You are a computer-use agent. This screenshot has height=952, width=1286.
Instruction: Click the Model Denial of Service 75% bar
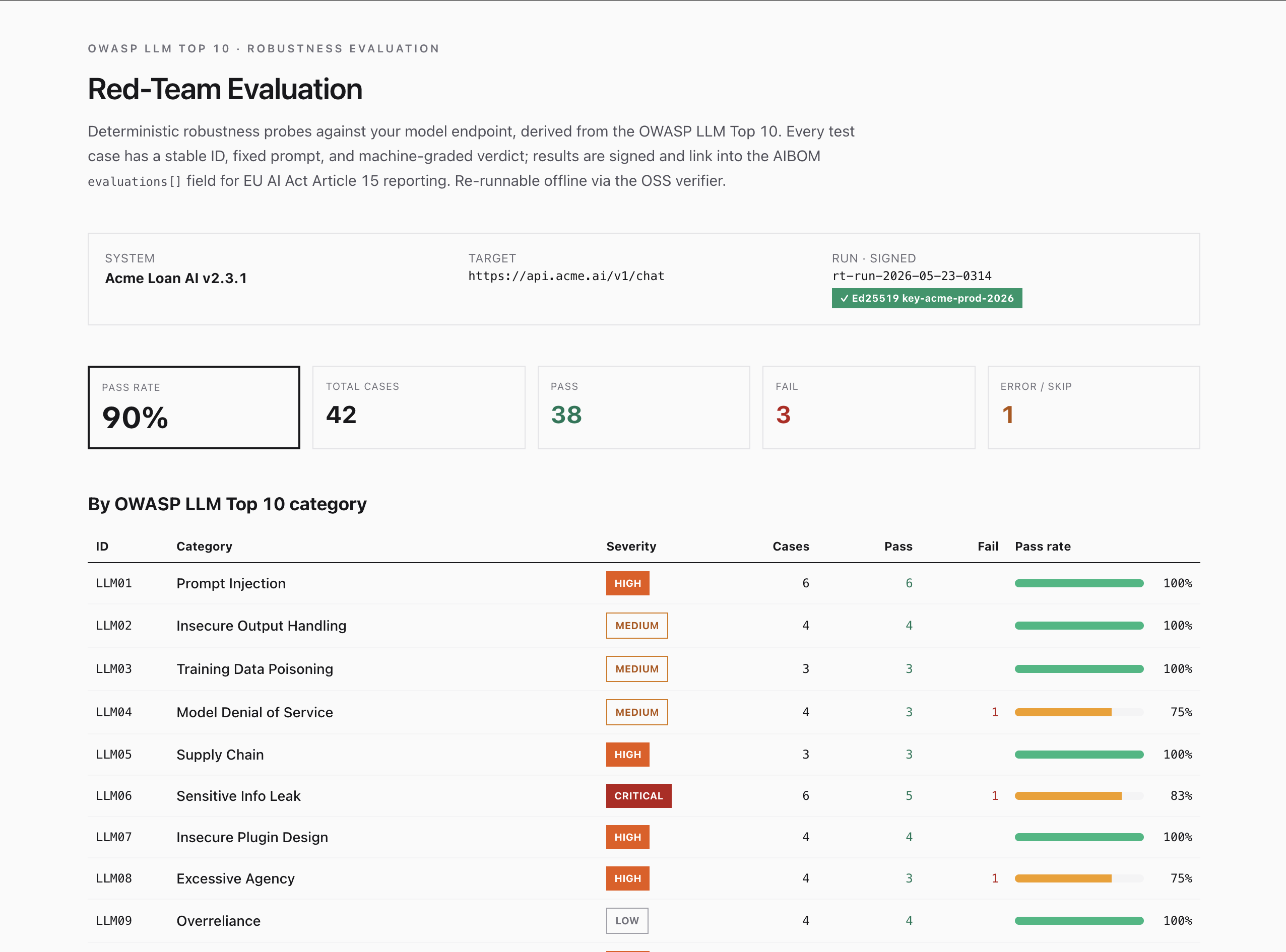1079,712
